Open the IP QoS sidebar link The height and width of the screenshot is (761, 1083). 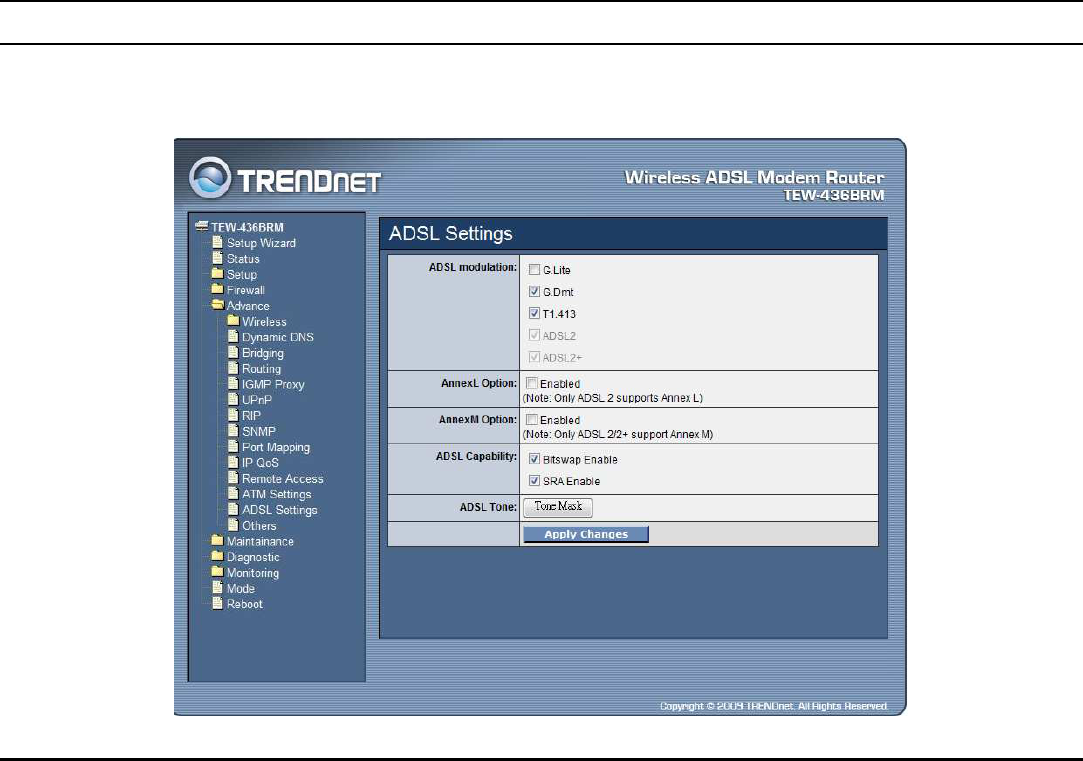click(x=260, y=463)
